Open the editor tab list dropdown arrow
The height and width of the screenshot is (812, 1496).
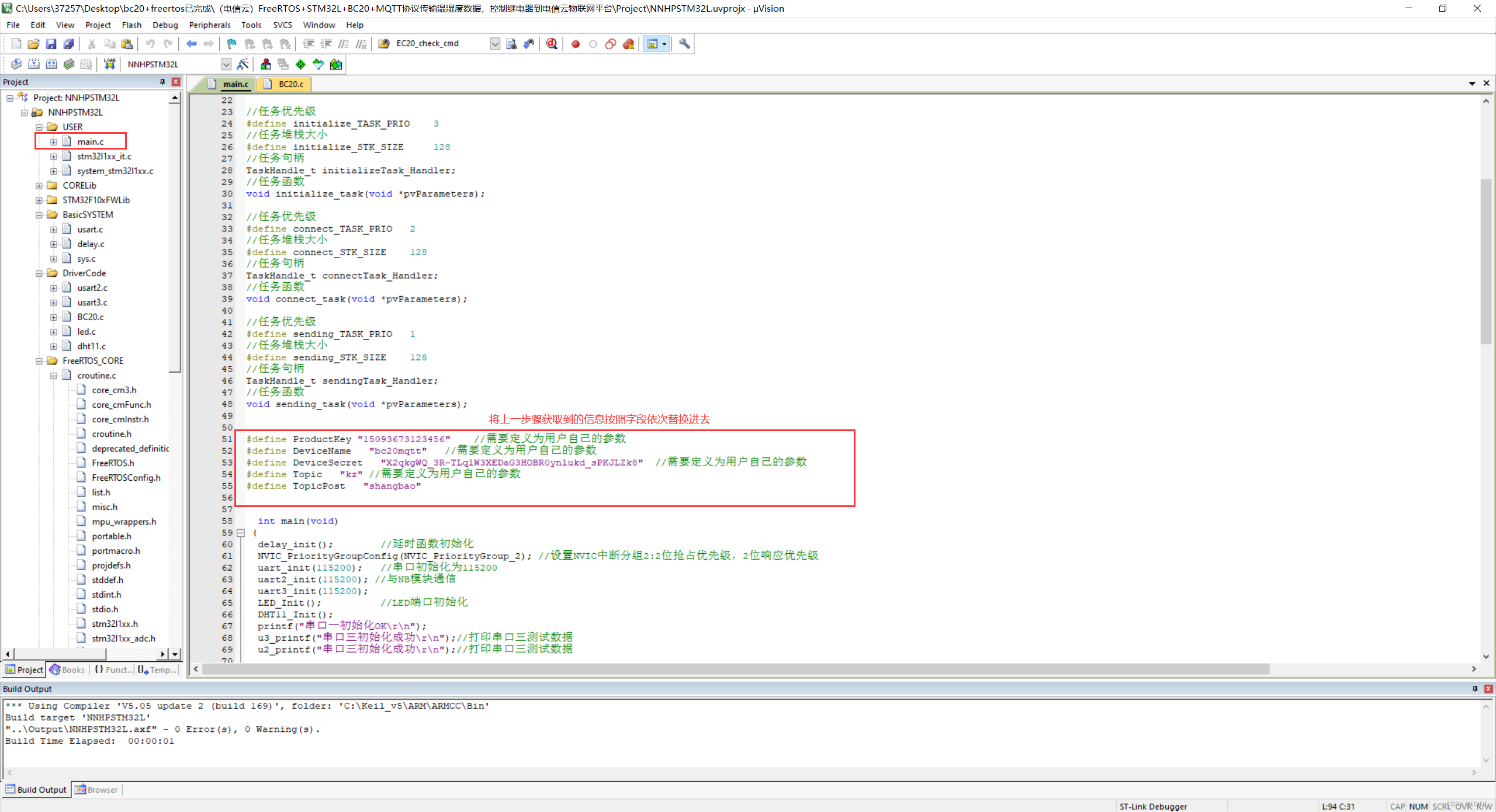tap(1472, 84)
